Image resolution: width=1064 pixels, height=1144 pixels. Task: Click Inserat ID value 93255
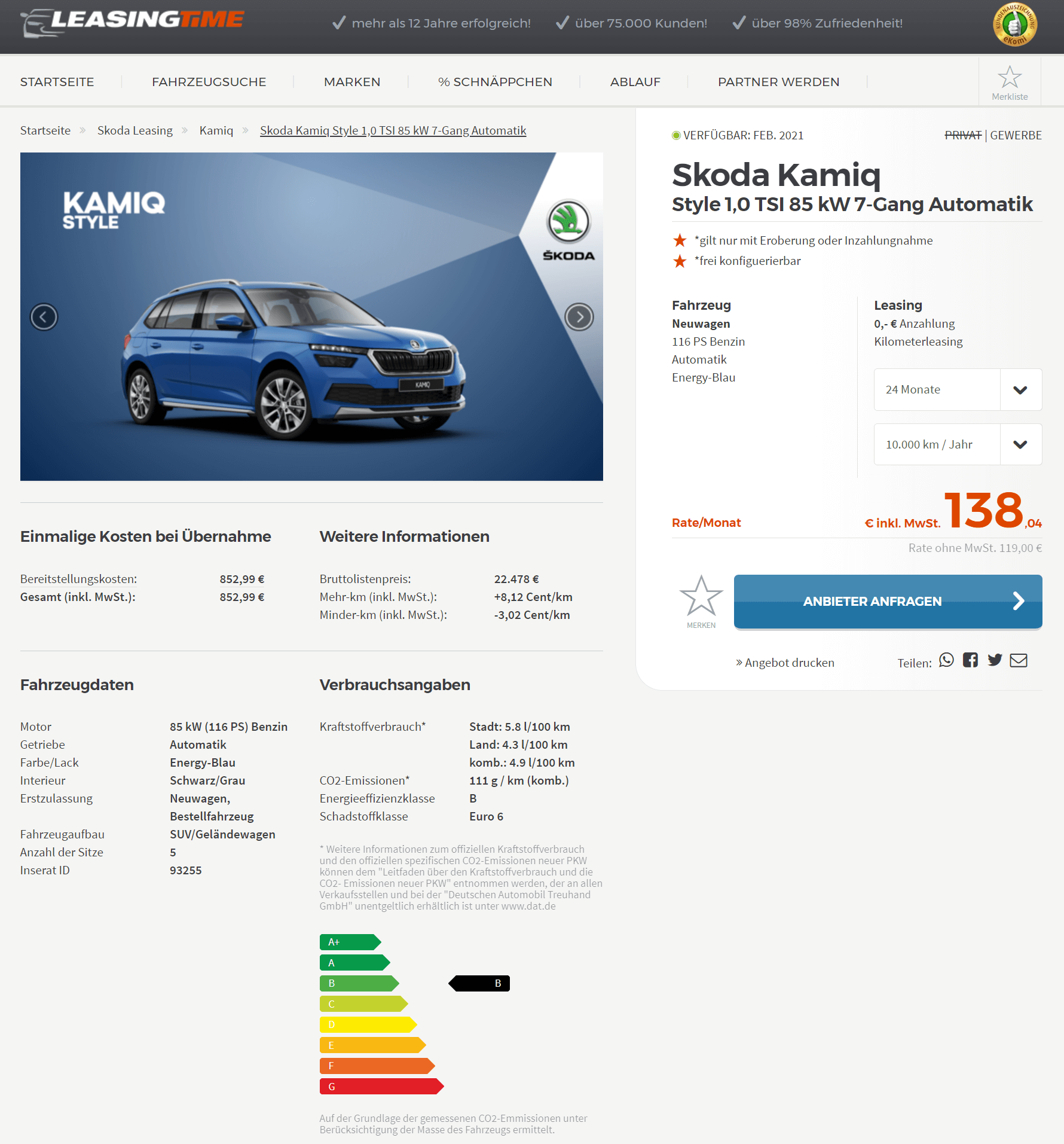point(186,870)
